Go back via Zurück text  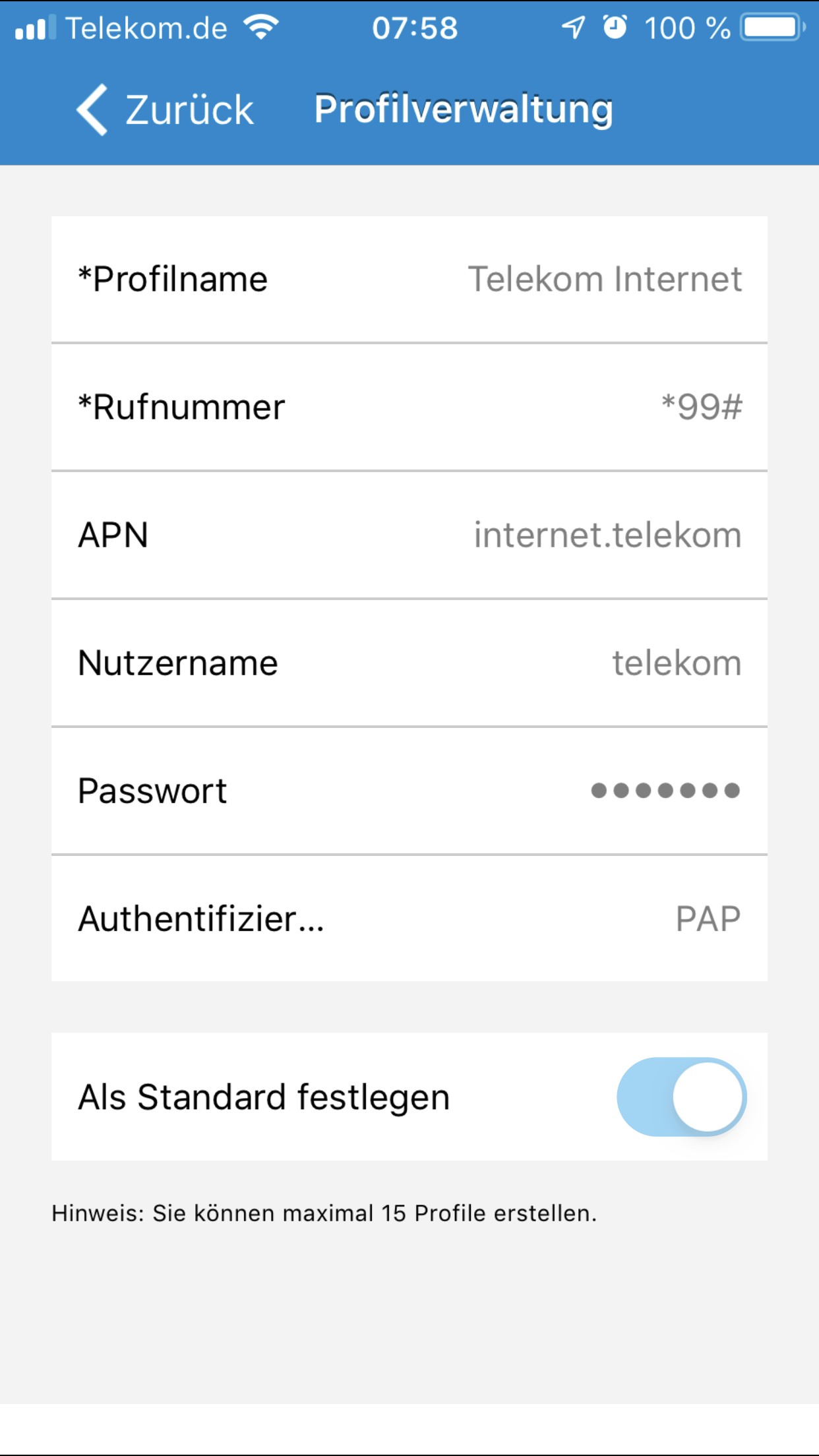tap(189, 109)
